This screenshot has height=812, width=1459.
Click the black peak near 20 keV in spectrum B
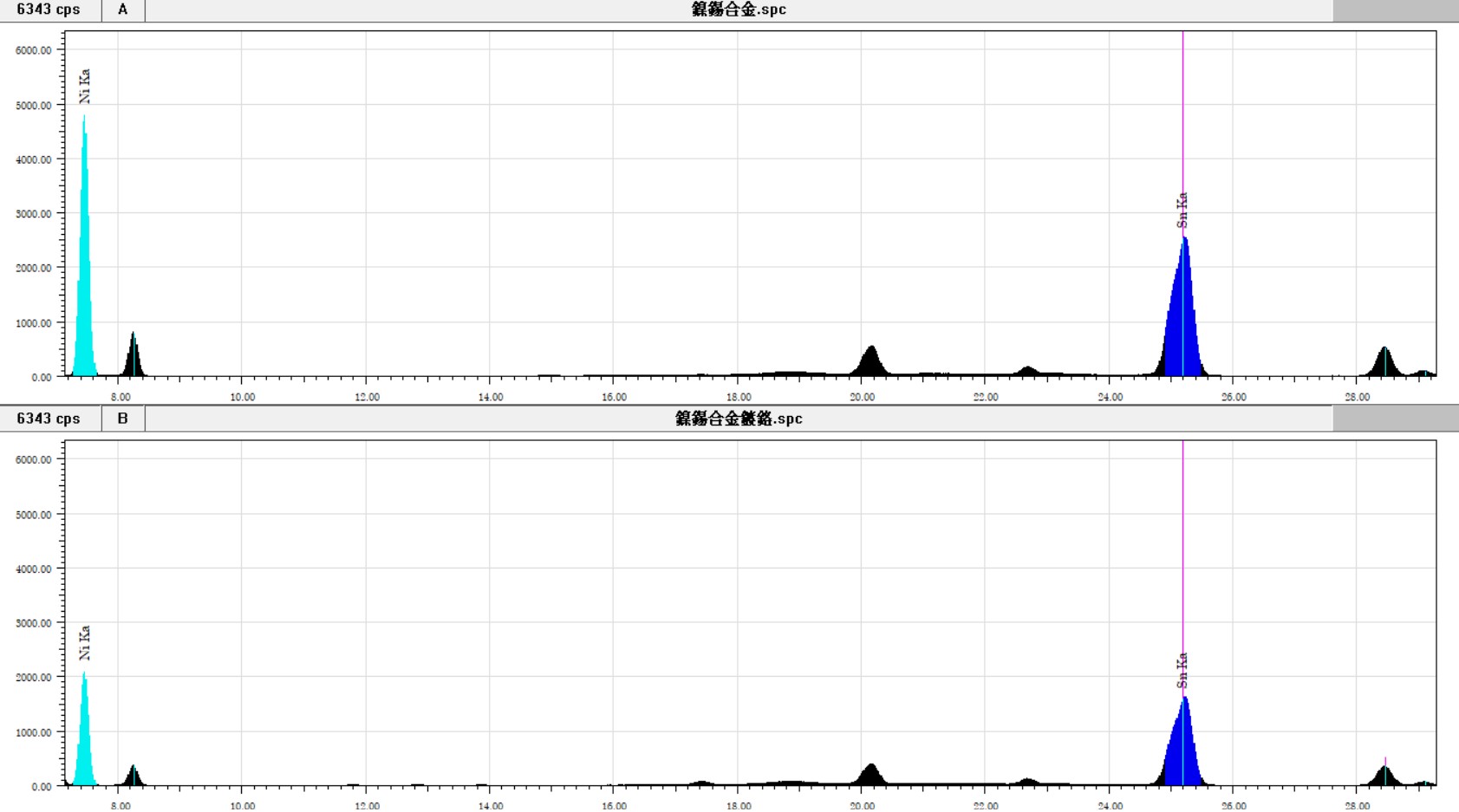coord(870,776)
